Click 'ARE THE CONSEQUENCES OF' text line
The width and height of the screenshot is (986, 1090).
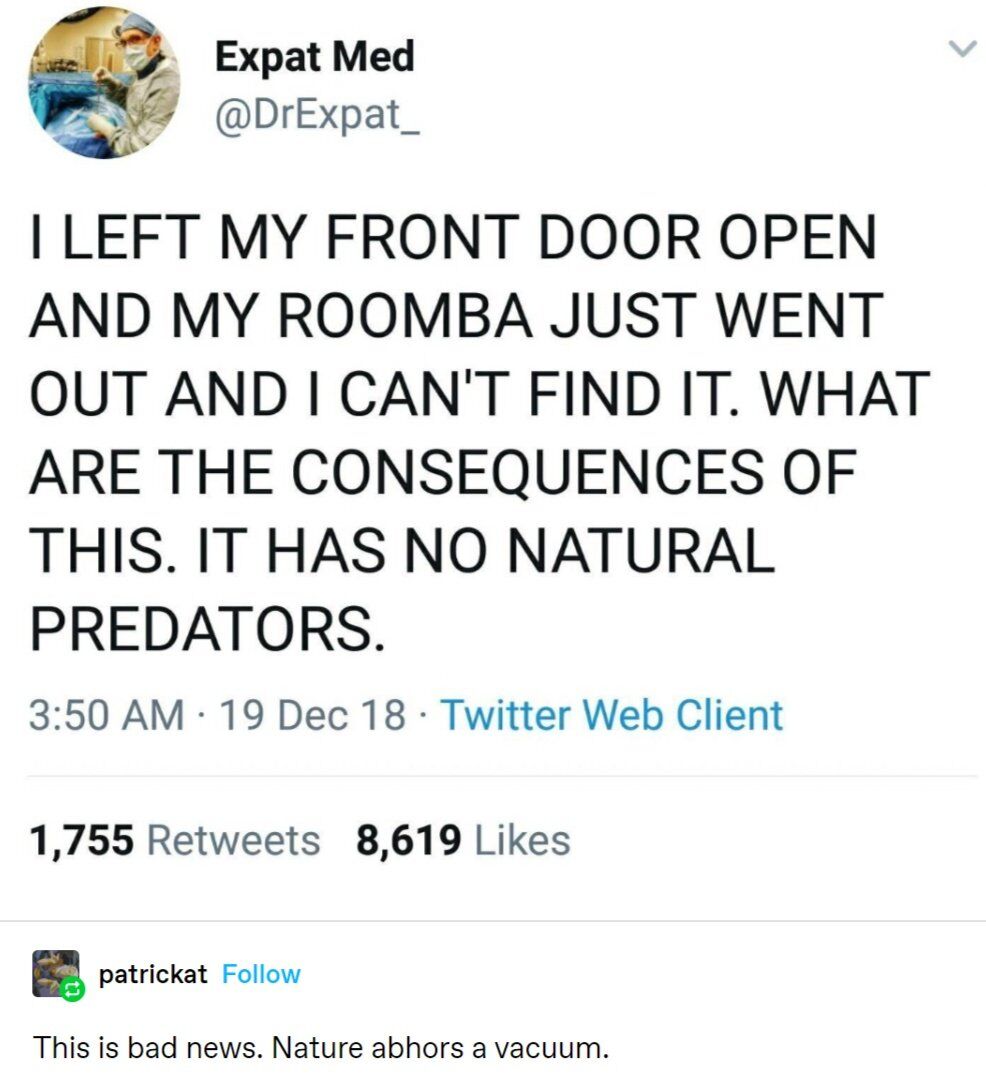tap(442, 471)
